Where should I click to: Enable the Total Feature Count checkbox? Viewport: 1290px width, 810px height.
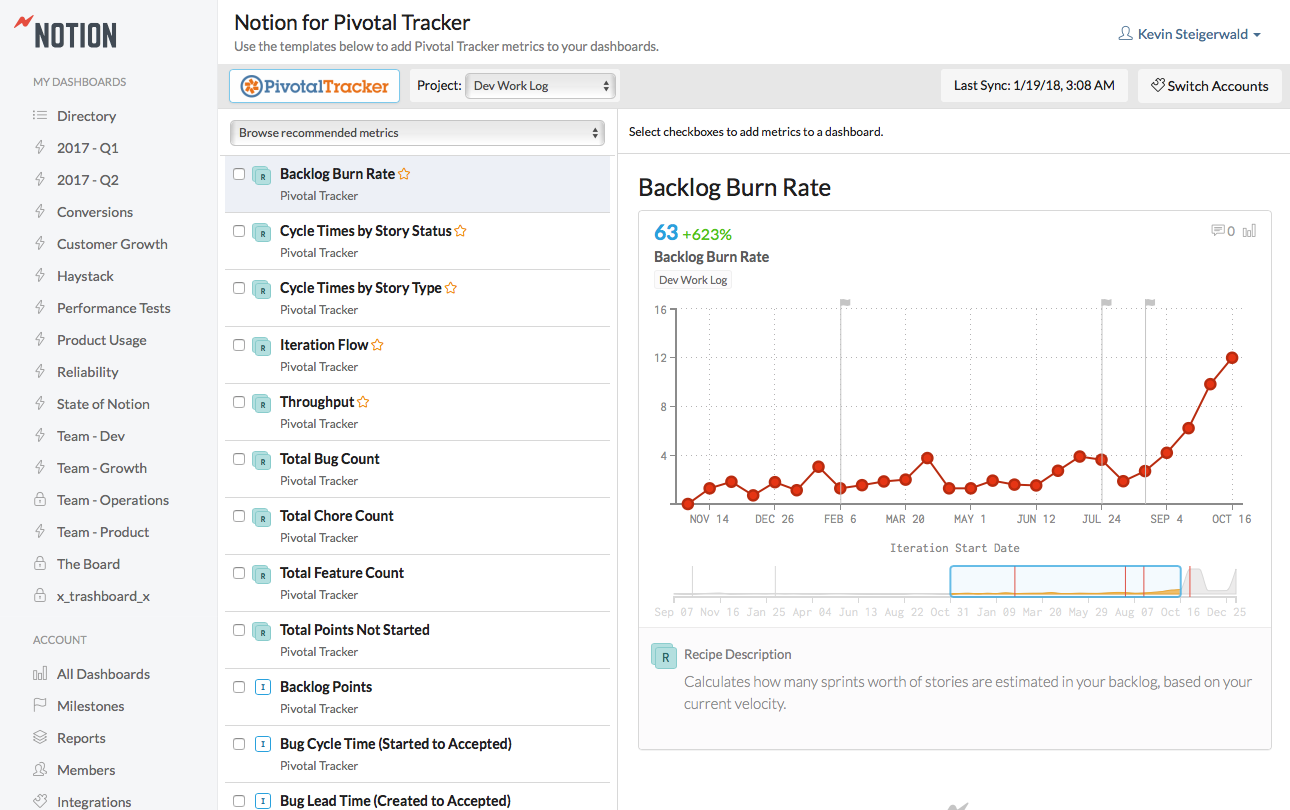[239, 573]
